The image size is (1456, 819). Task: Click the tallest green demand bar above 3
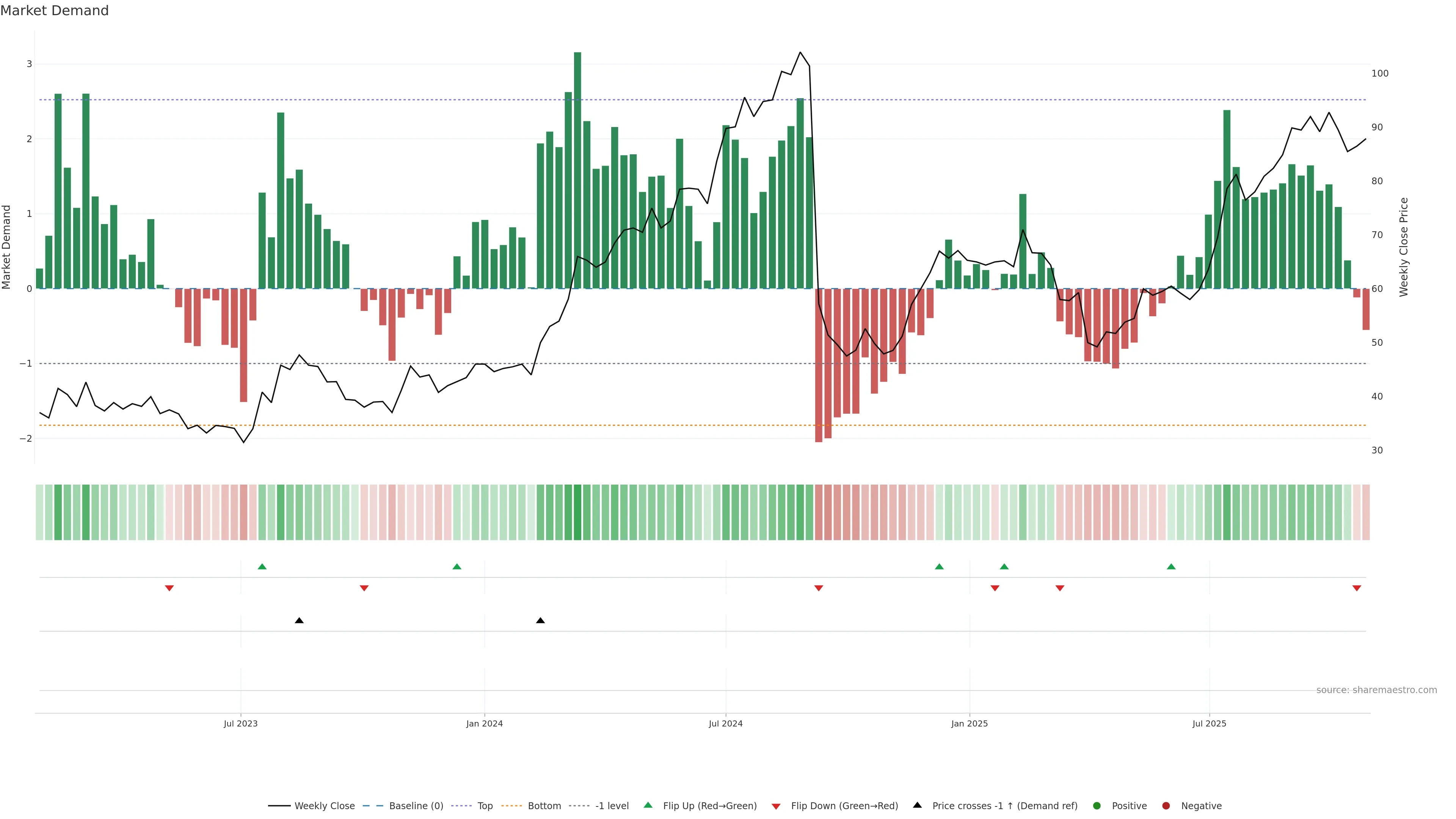tap(577, 169)
